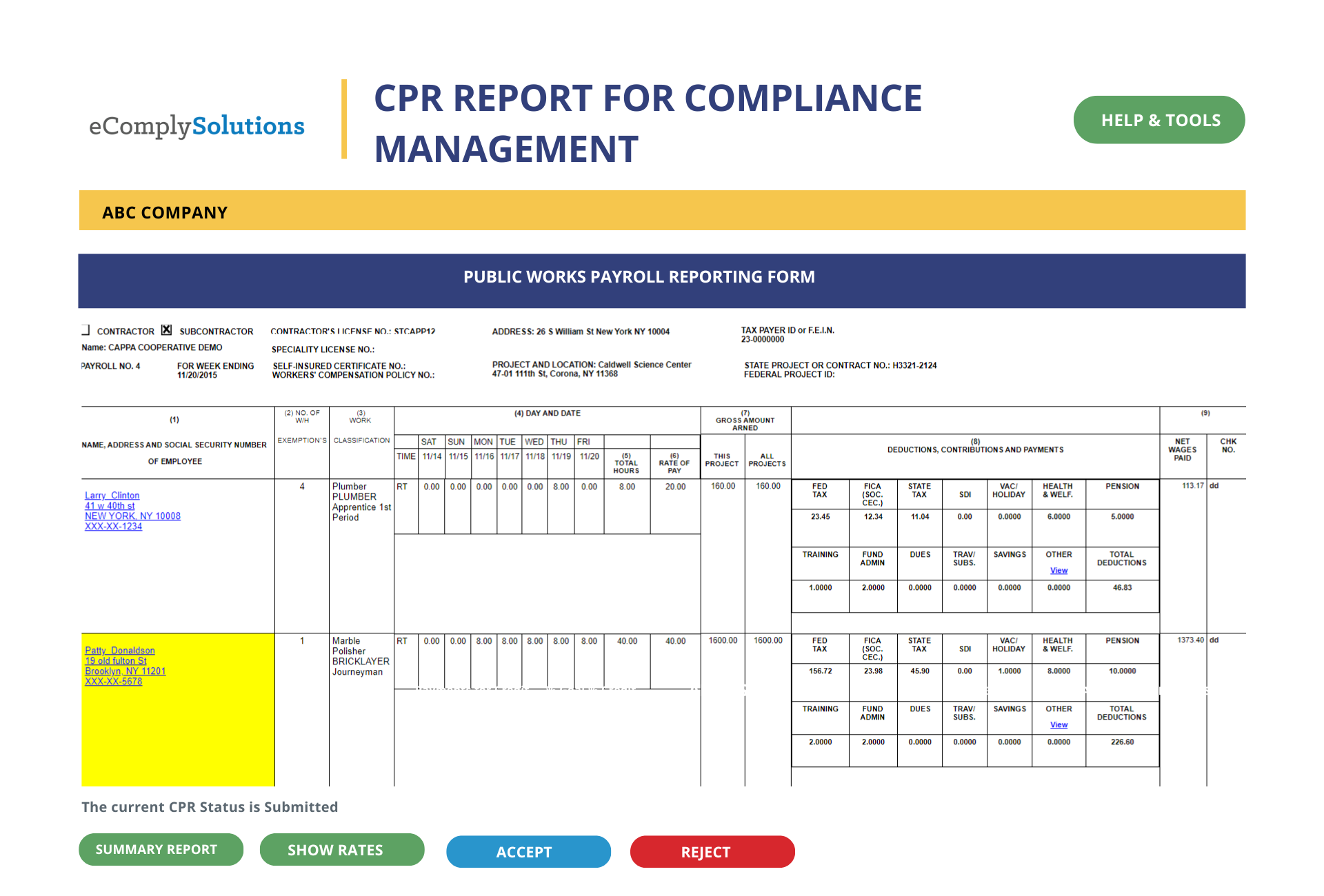Image resolution: width=1324 pixels, height=896 pixels.
Task: Click the 41 w 40th st address link
Action: click(x=110, y=506)
